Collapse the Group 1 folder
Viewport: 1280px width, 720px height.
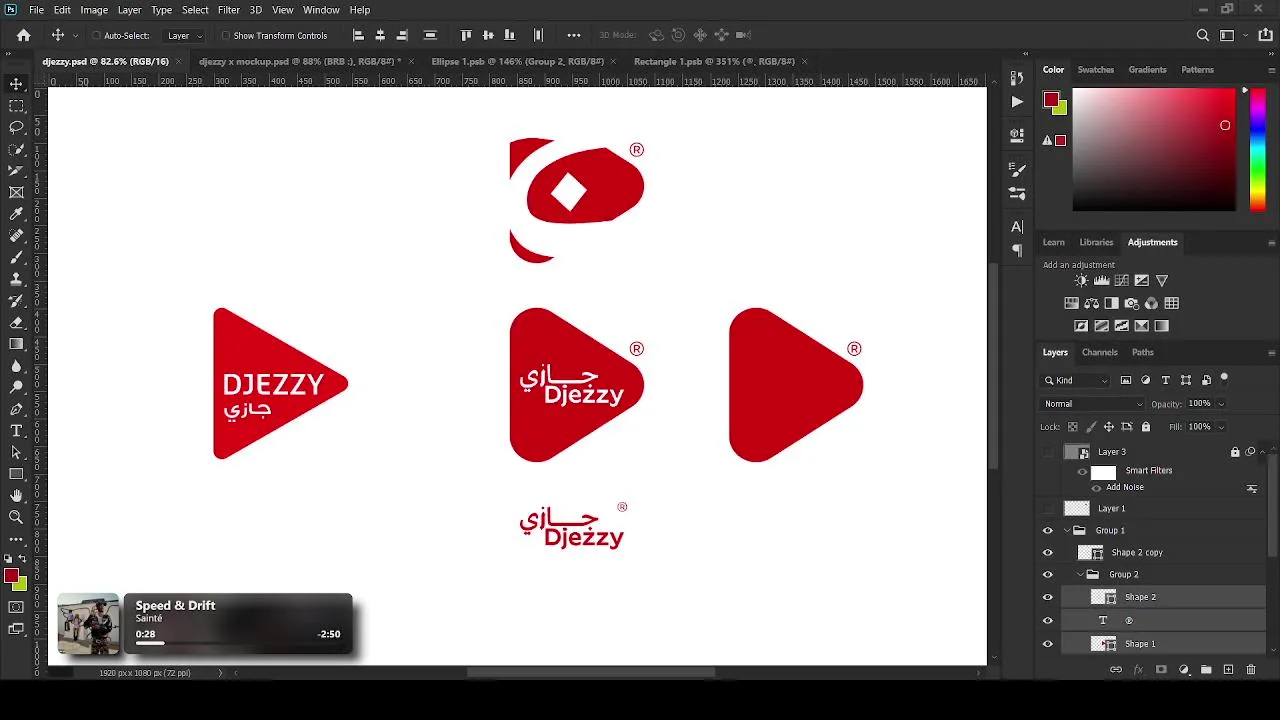coord(1067,531)
